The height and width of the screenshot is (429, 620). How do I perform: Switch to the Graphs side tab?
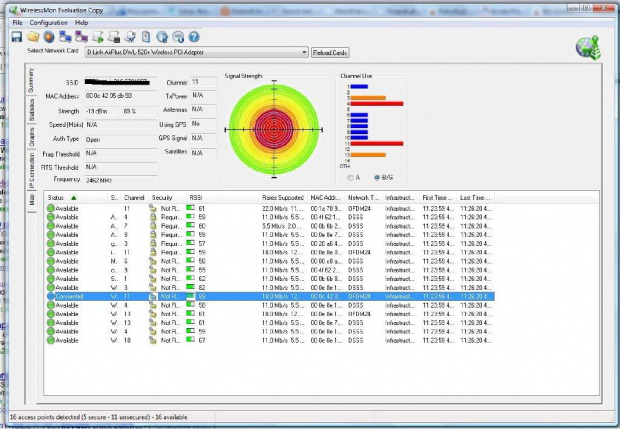click(31, 138)
